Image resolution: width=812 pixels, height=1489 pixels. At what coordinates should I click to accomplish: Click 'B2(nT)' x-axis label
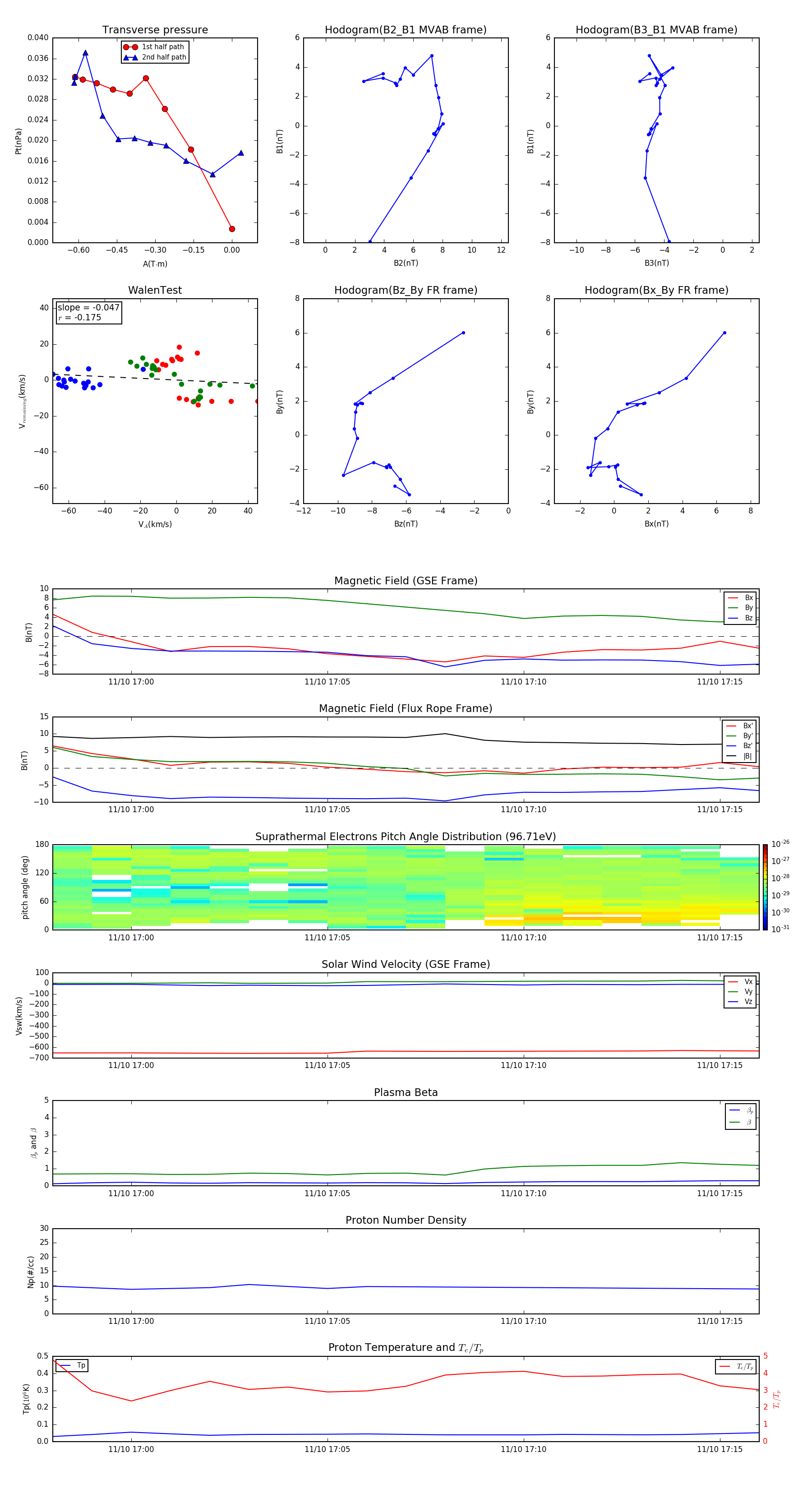[406, 263]
